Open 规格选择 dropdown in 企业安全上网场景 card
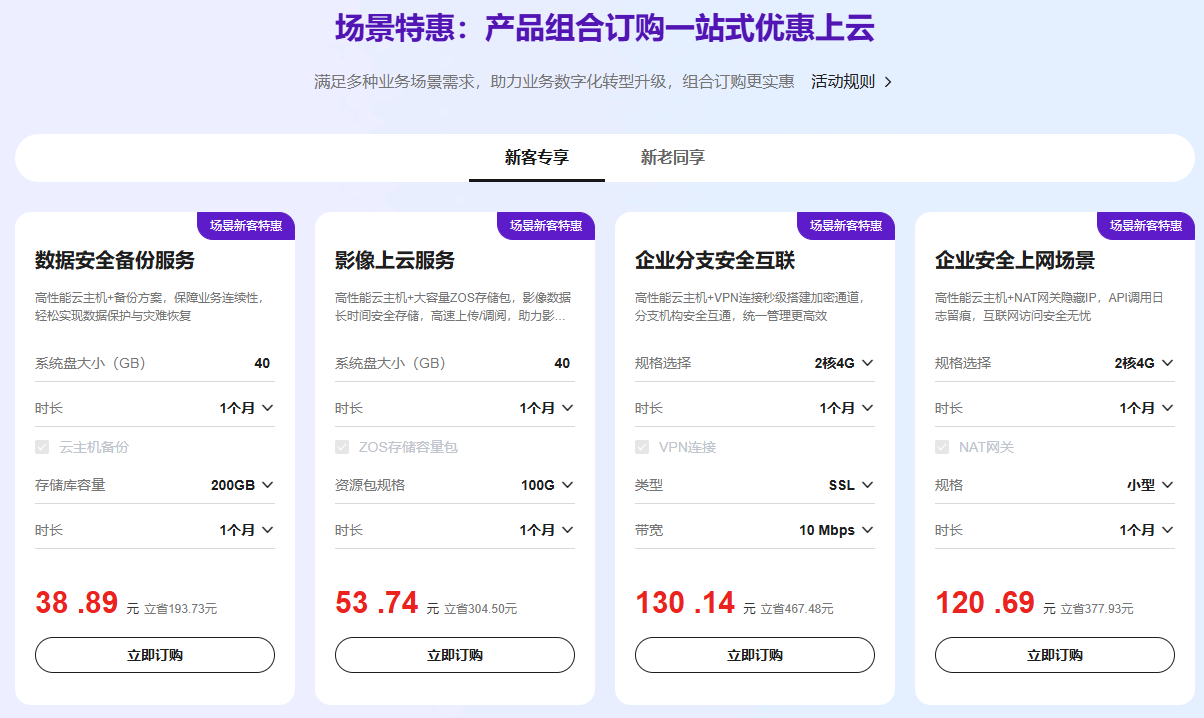1204x718 pixels. pos(1055,363)
